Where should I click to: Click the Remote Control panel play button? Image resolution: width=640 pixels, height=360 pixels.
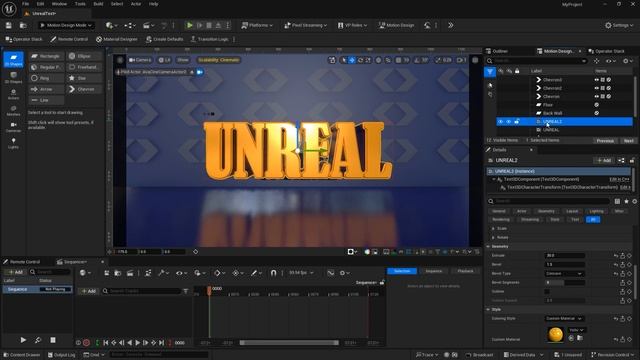pyautogui.click(x=23, y=340)
